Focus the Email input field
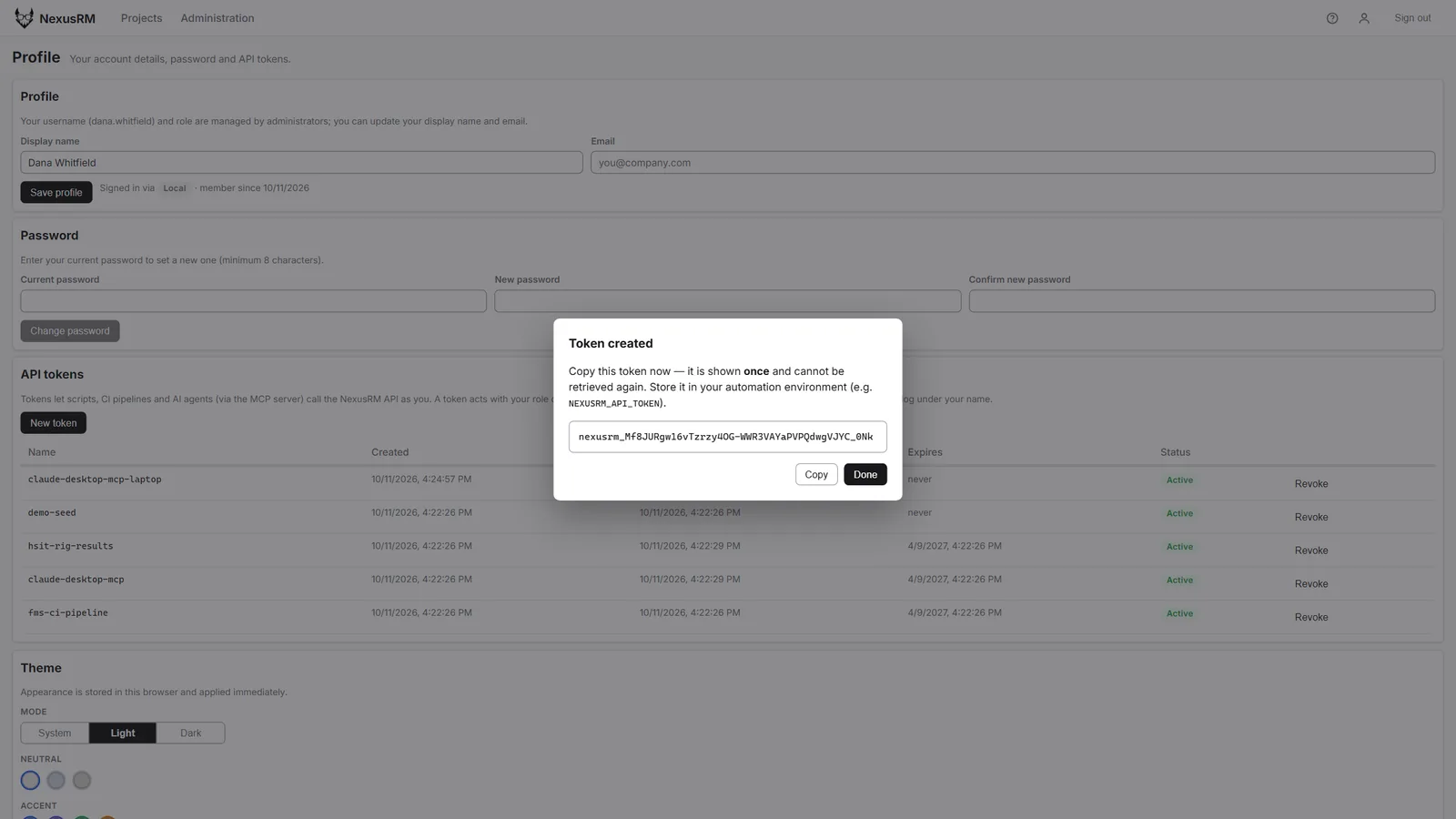The image size is (1456, 819). tap(1013, 163)
